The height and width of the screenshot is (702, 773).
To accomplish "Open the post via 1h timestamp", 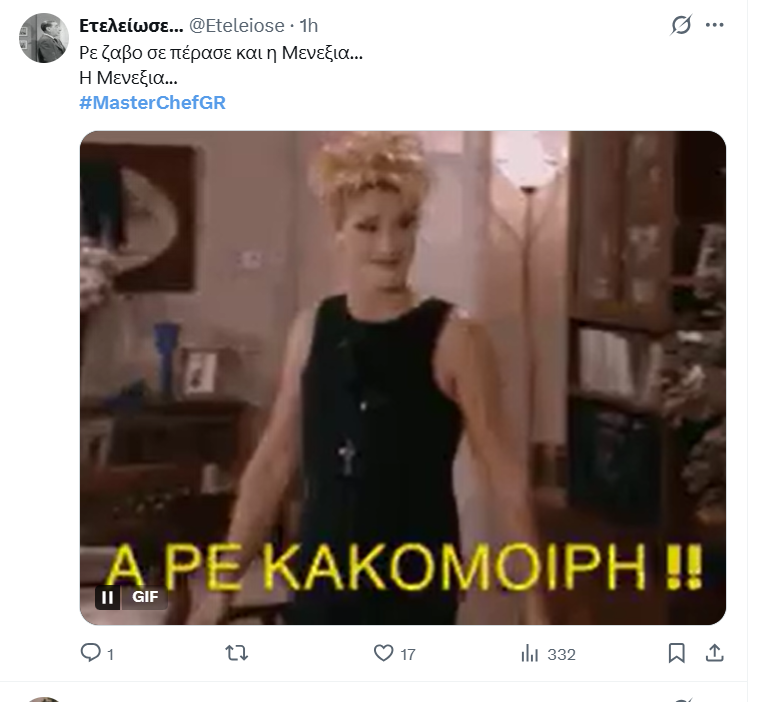I will (x=309, y=26).
